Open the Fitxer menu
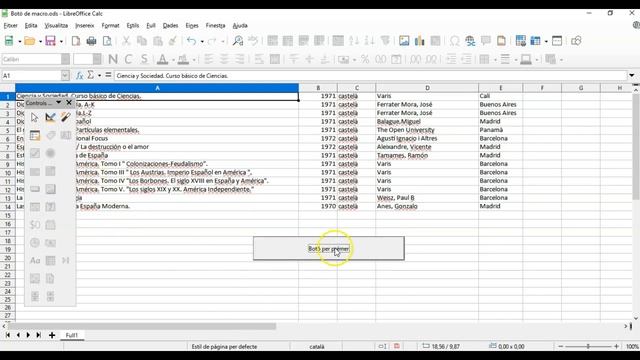This screenshot has height=360, width=640. 11,25
